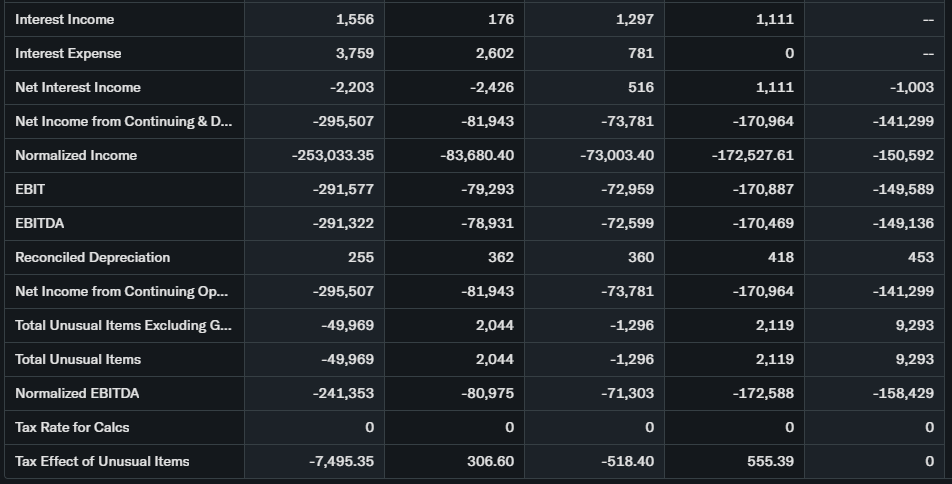Image resolution: width=952 pixels, height=484 pixels.
Task: Click the Interest Income row label
Action: (65, 20)
